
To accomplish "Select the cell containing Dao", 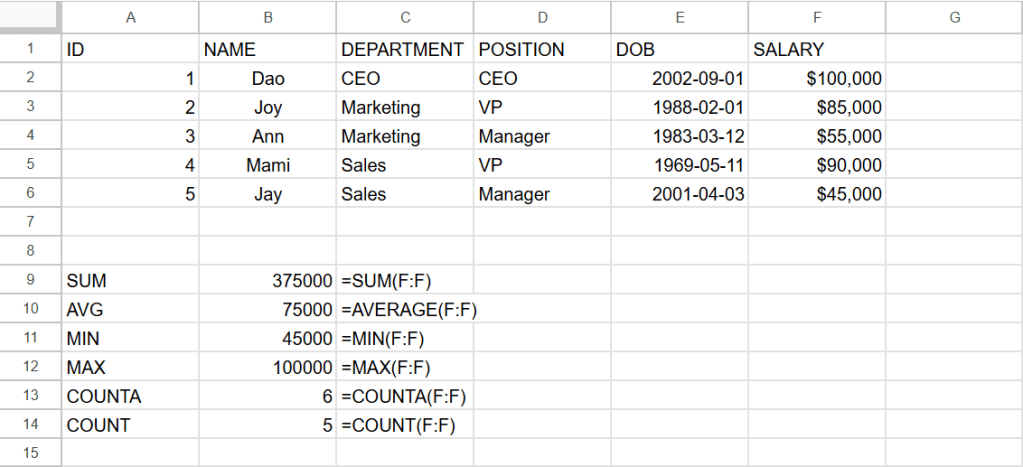I will pos(267,78).
